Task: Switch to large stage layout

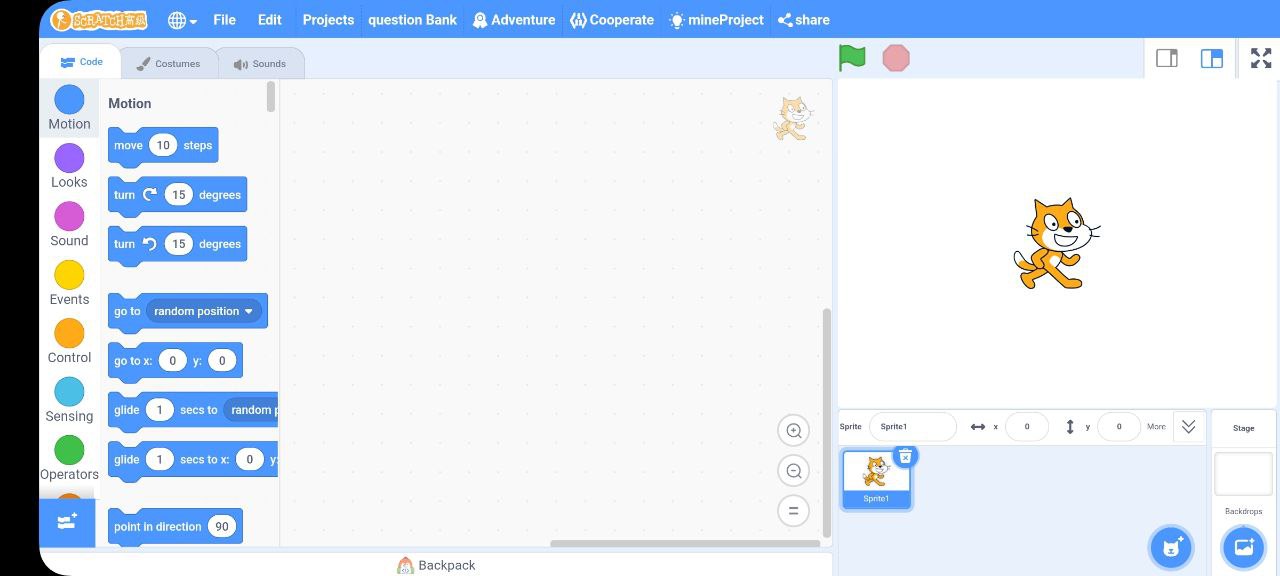Action: point(1211,58)
